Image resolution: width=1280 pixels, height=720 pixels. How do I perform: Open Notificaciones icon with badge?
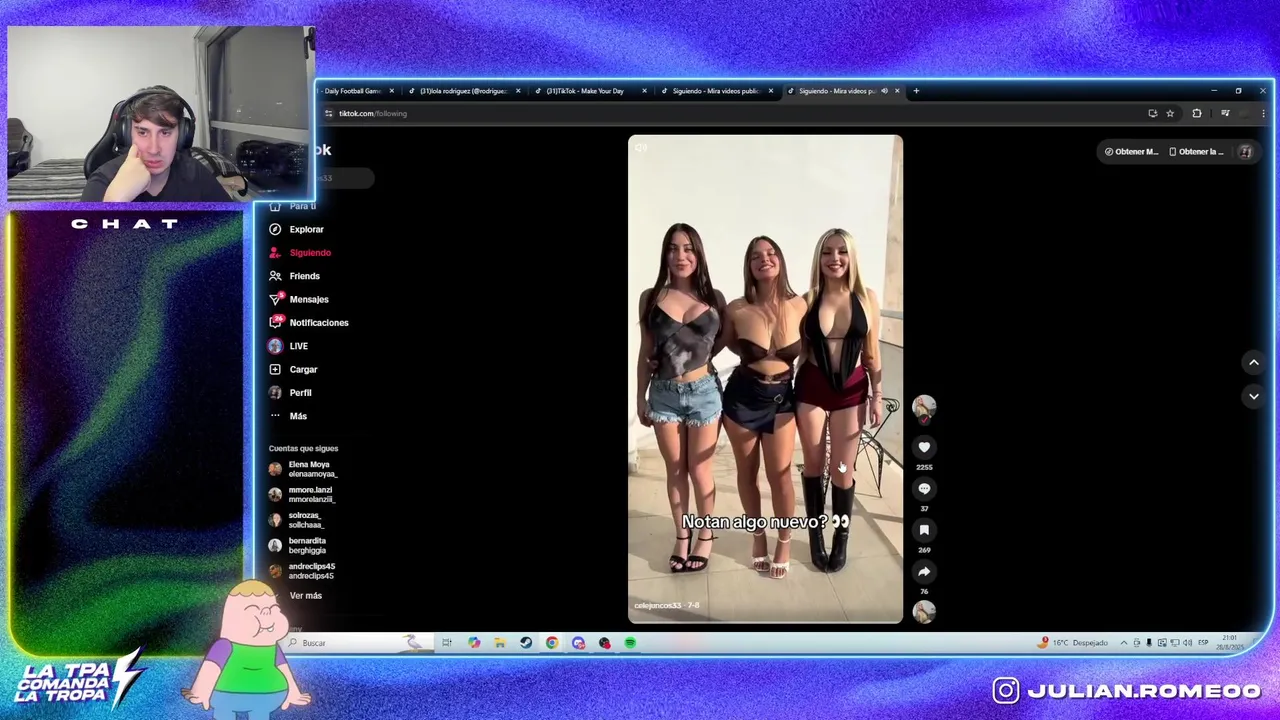[276, 322]
